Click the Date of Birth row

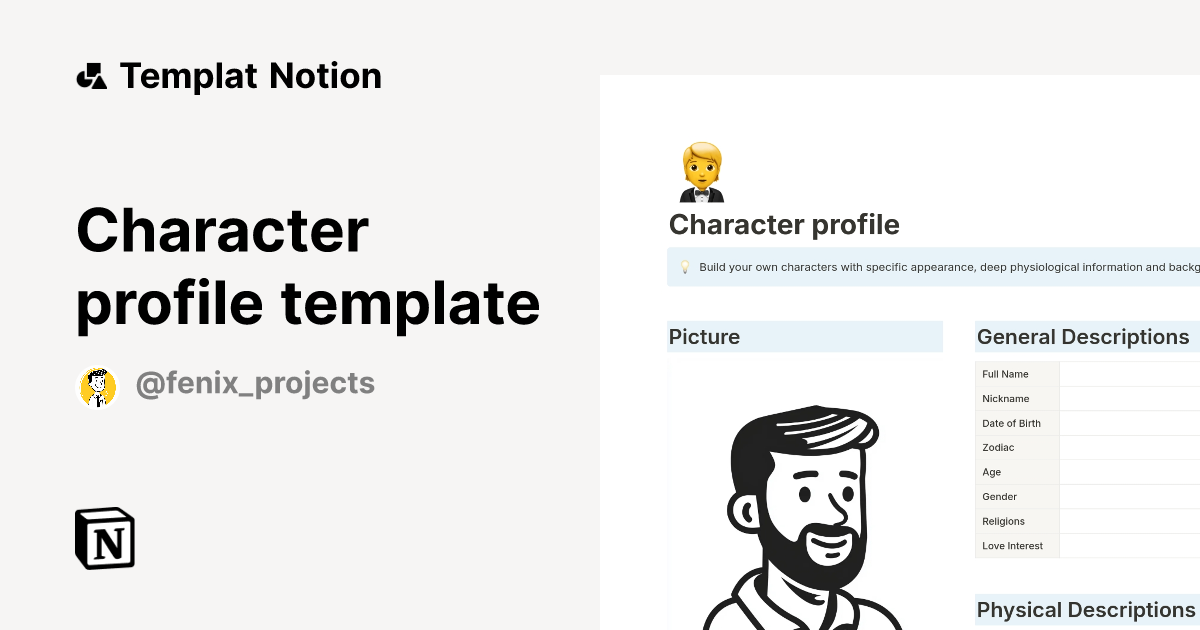(1012, 423)
